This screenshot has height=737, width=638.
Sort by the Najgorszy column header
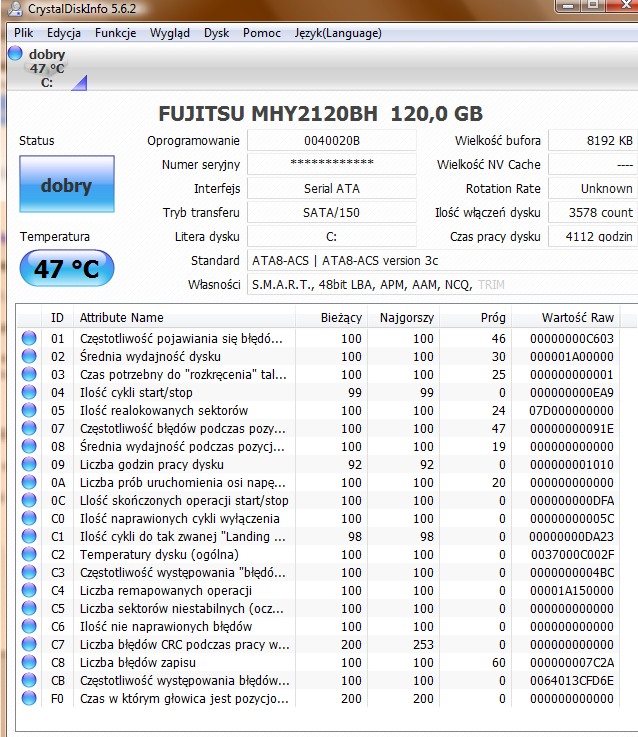[x=403, y=318]
